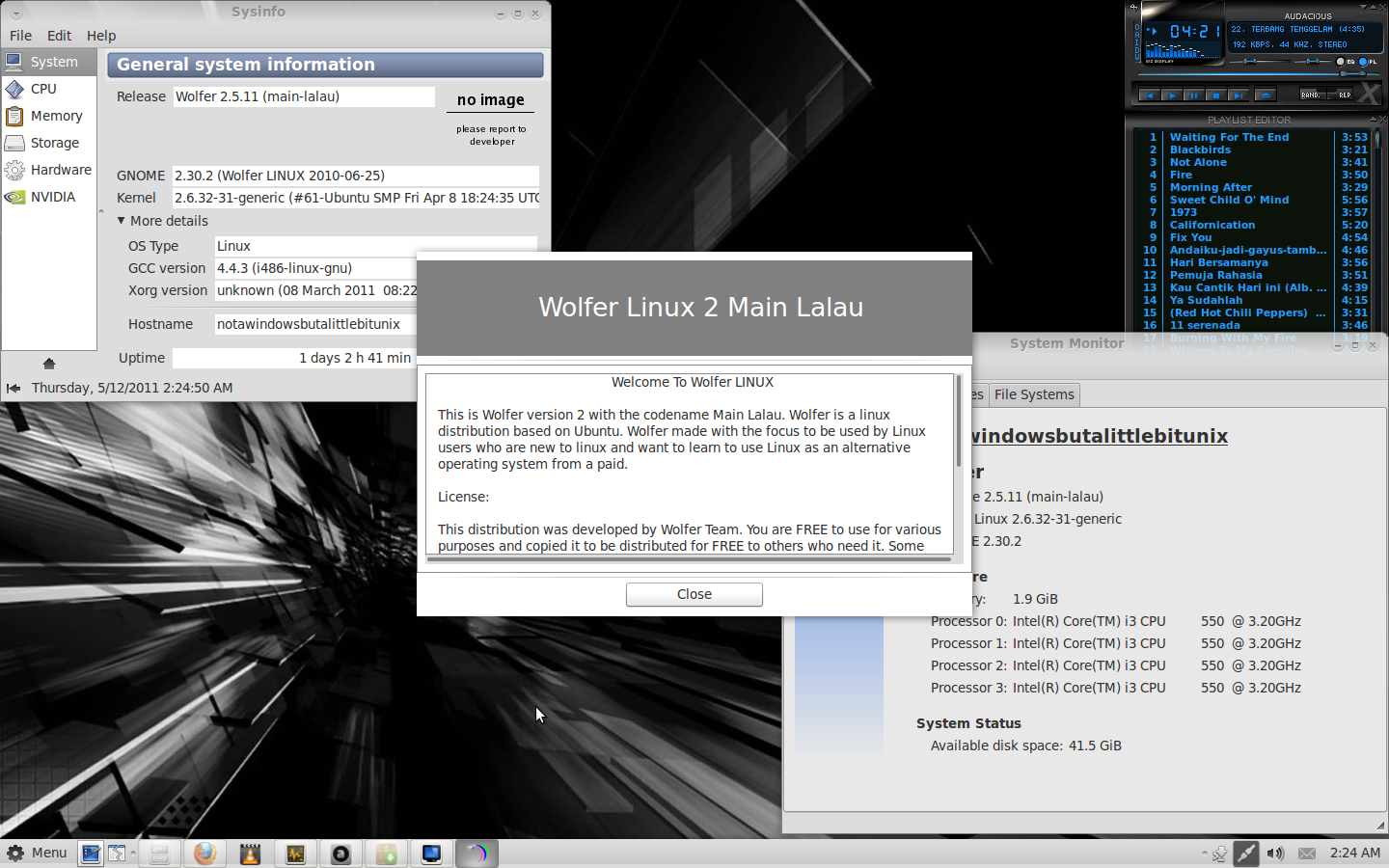Open NVIDIA section in Sysinfo sidebar
Image resolution: width=1389 pixels, height=868 pixels.
pyautogui.click(x=49, y=197)
